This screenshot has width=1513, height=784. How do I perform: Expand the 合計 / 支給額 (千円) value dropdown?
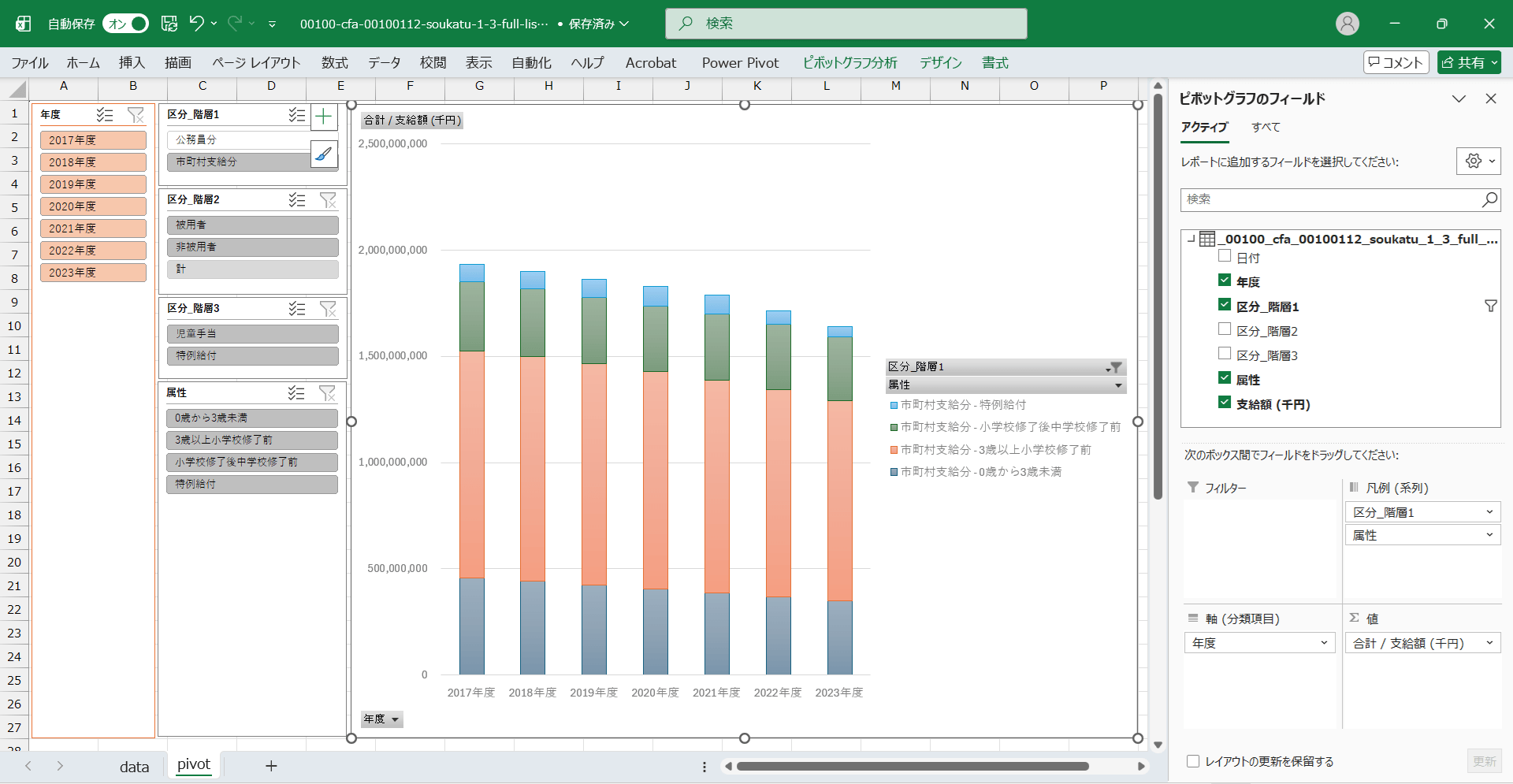[1489, 643]
